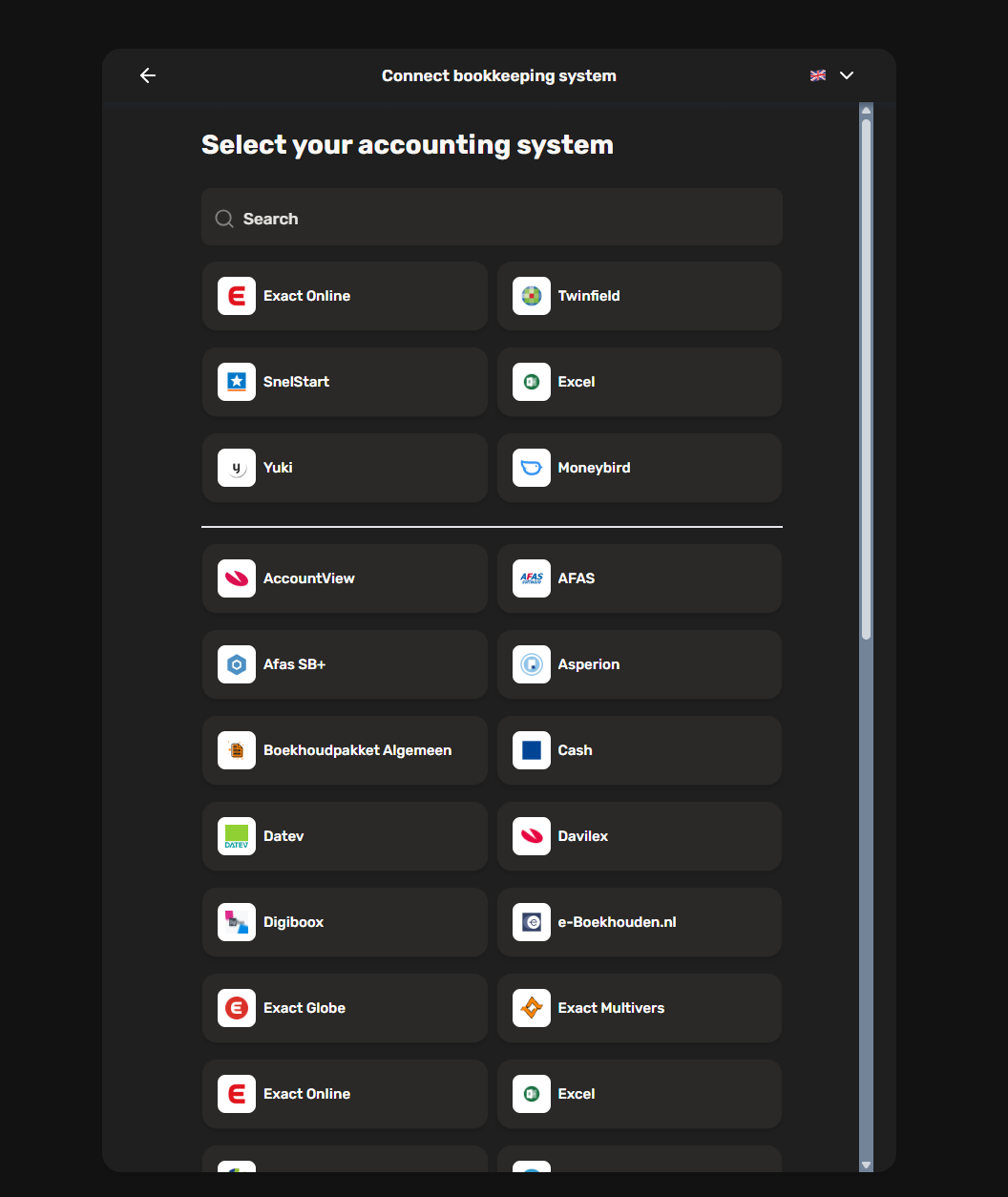Select Exact Online card beside Twinfield
Screen dimensions: 1008x1197
[x=345, y=296]
